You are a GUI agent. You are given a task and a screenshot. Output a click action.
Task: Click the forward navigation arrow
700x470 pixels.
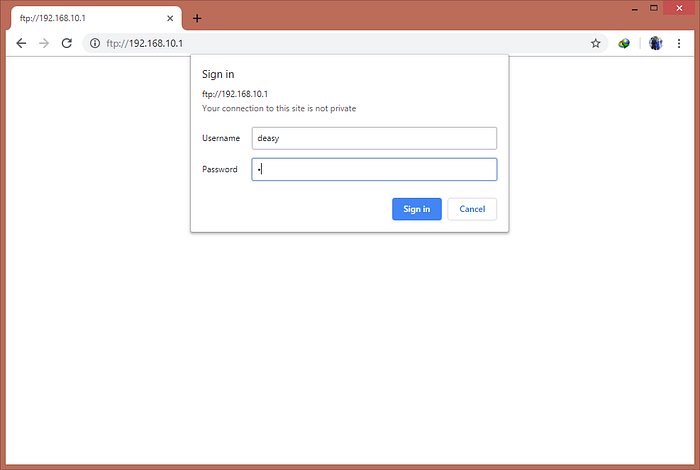click(44, 43)
